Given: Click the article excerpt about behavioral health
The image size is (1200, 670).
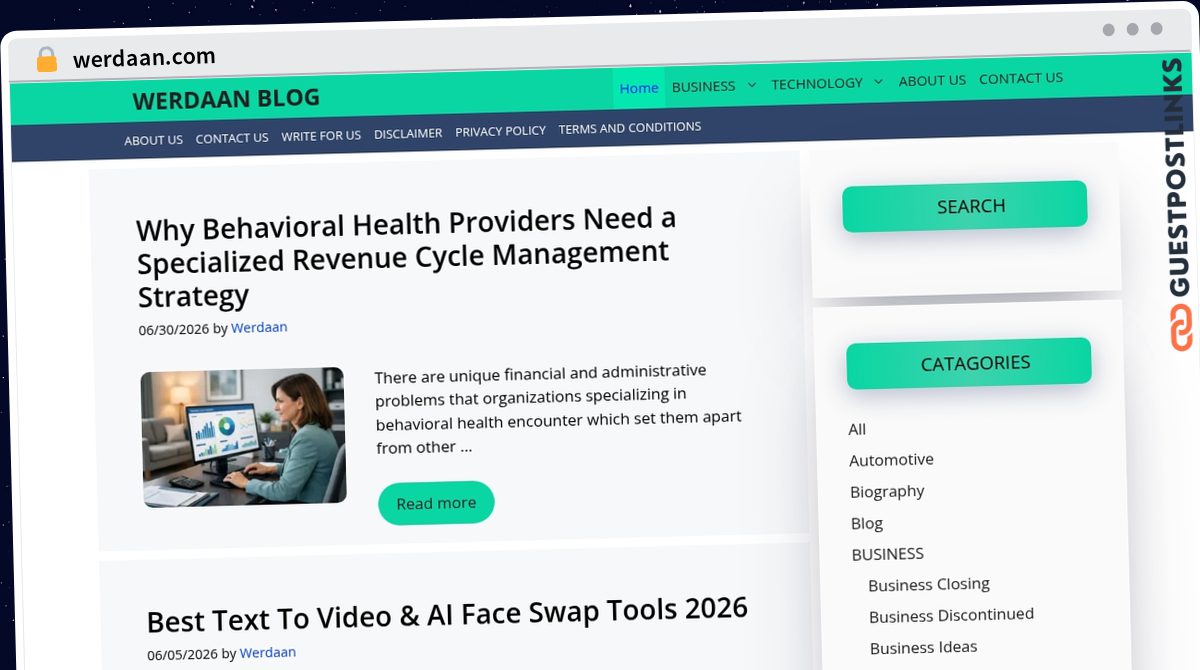Looking at the screenshot, I should pyautogui.click(x=558, y=409).
